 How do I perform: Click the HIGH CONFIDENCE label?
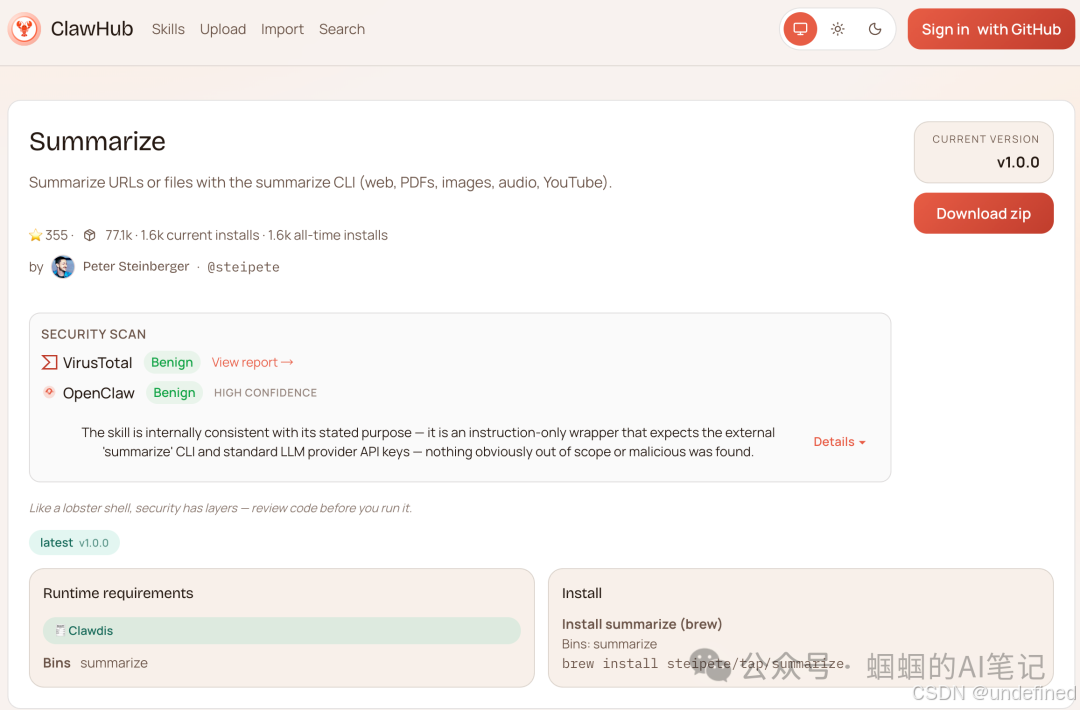(265, 393)
